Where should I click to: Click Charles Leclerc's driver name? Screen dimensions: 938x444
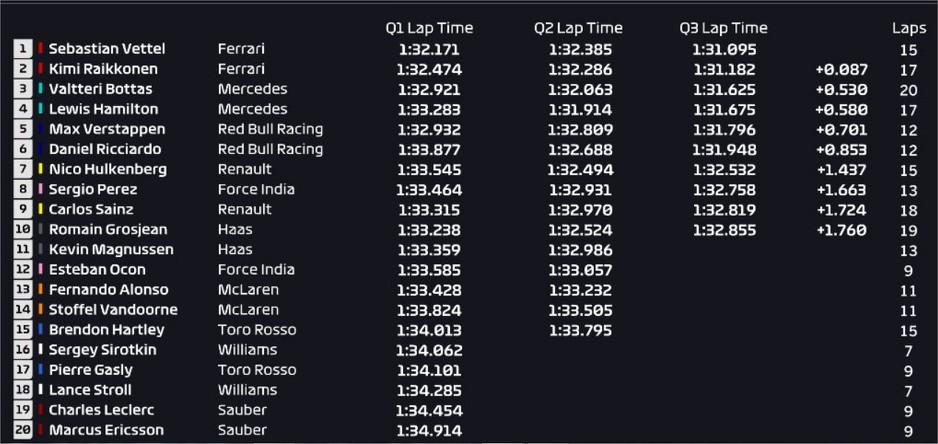click(x=101, y=410)
